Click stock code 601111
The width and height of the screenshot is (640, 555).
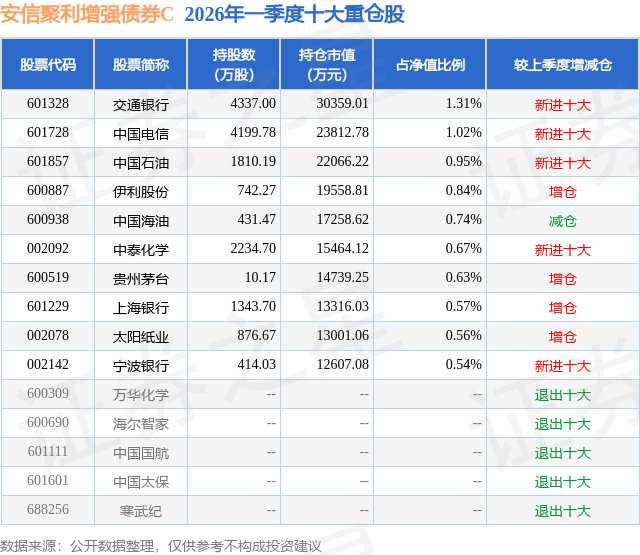point(48,451)
